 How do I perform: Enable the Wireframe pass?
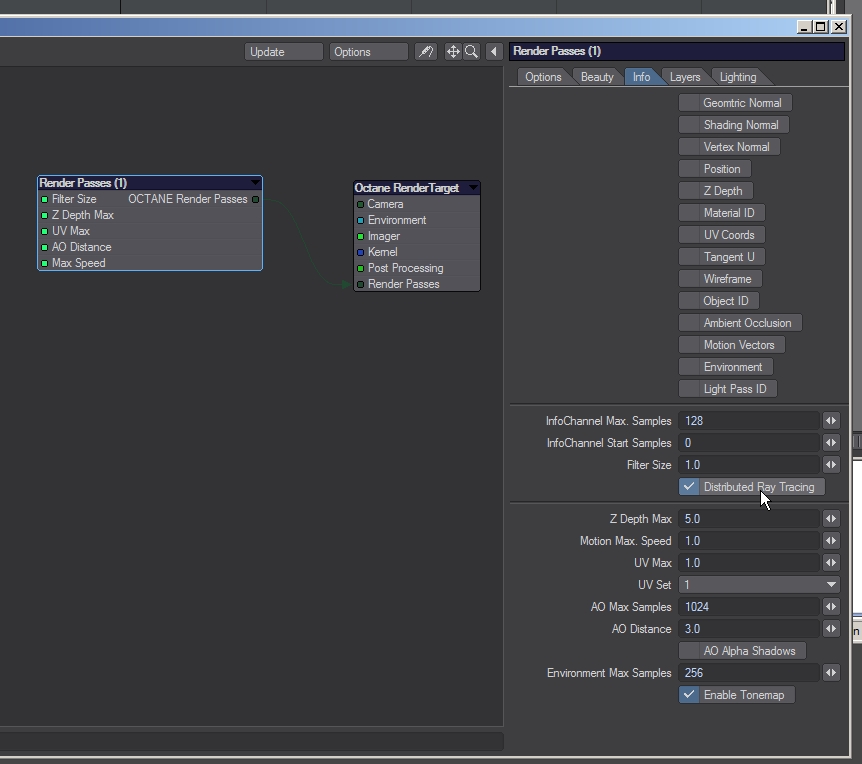coord(720,279)
